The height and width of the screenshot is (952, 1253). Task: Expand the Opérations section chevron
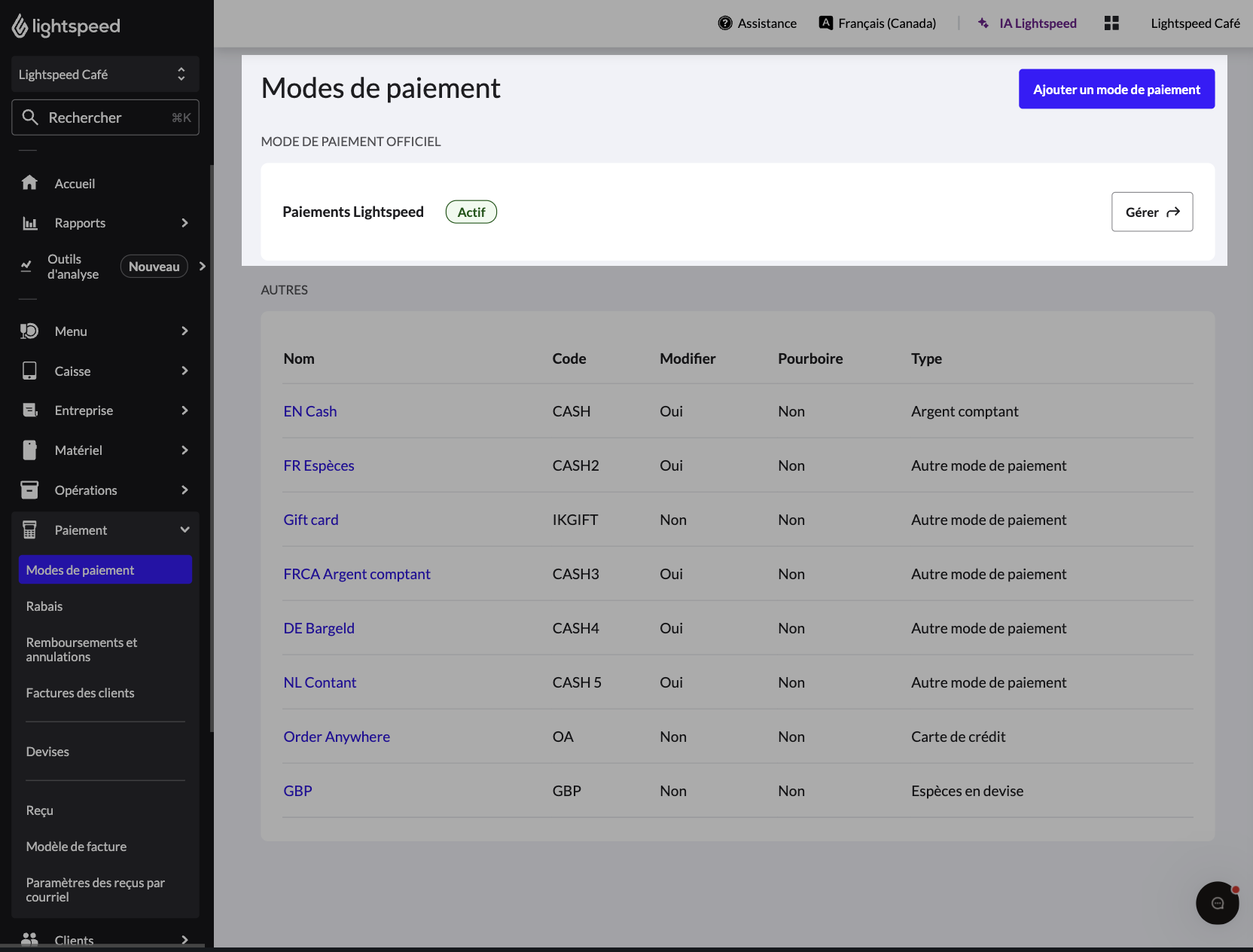pos(184,490)
